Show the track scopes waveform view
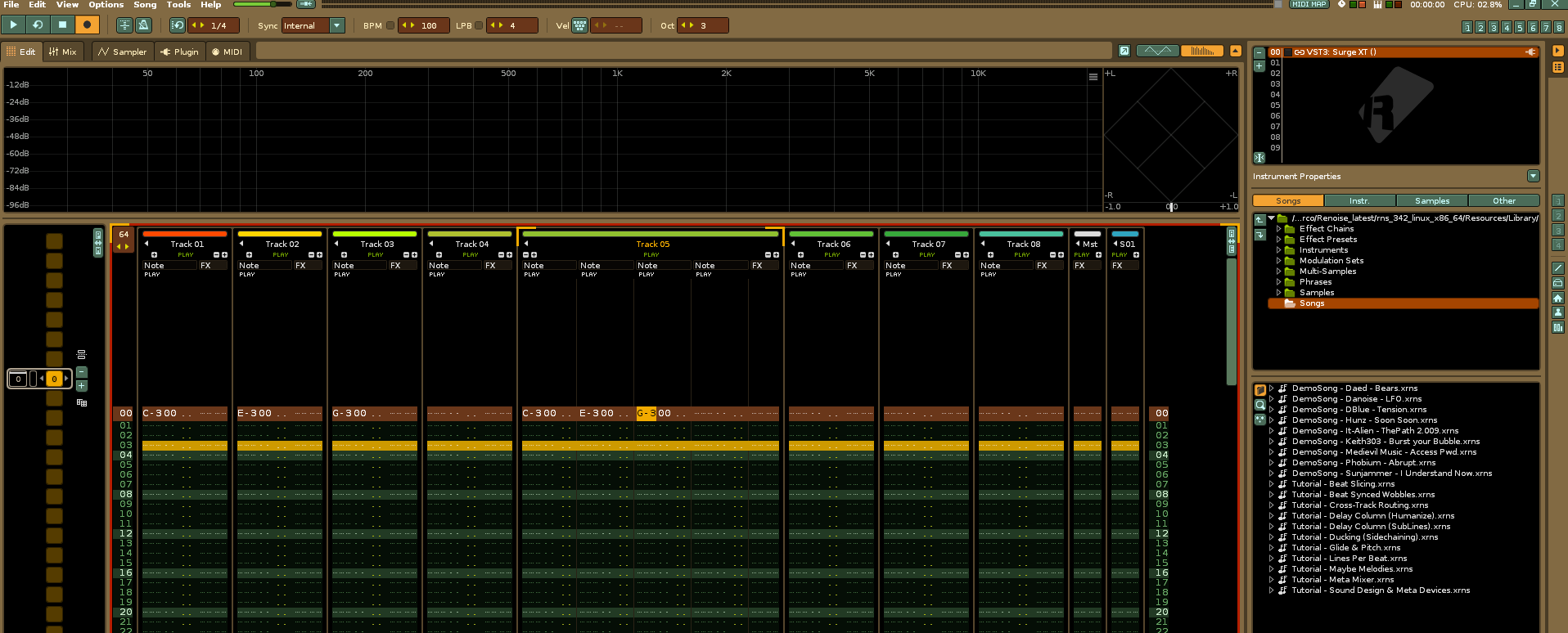The image size is (1568, 633). click(1158, 51)
